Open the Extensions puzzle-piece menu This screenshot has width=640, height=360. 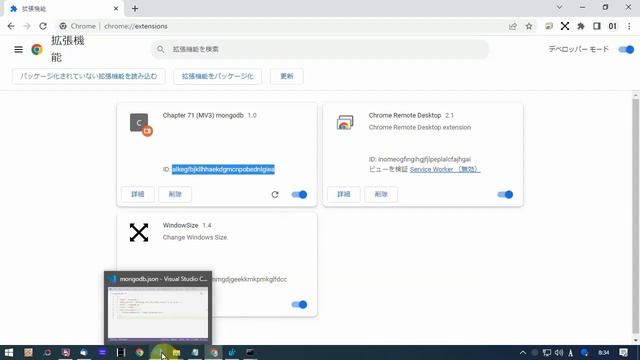click(581, 26)
